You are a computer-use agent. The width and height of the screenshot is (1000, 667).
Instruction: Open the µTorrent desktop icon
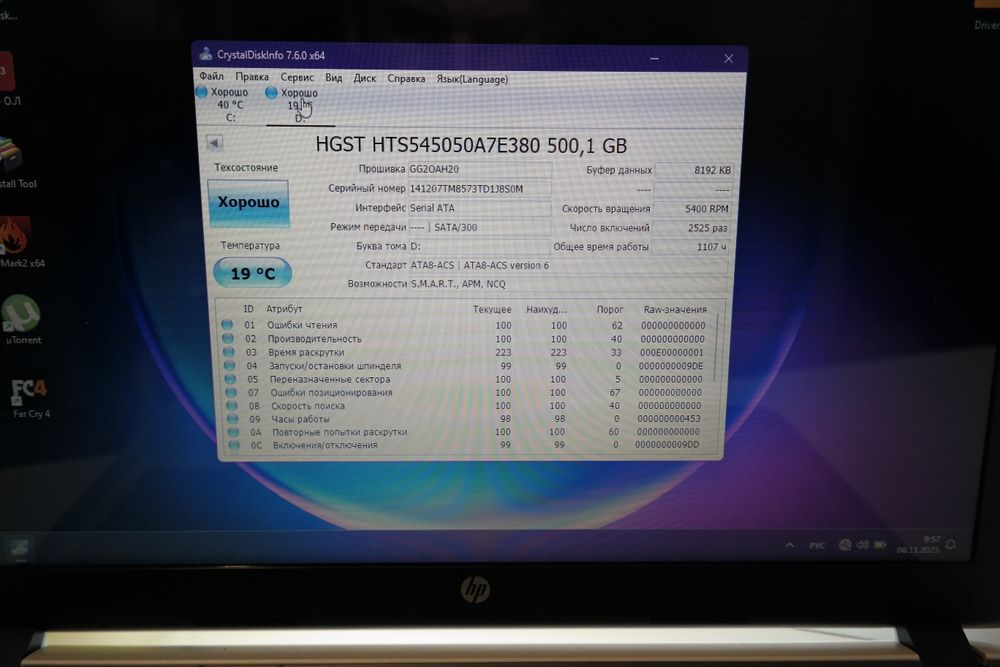(x=22, y=319)
